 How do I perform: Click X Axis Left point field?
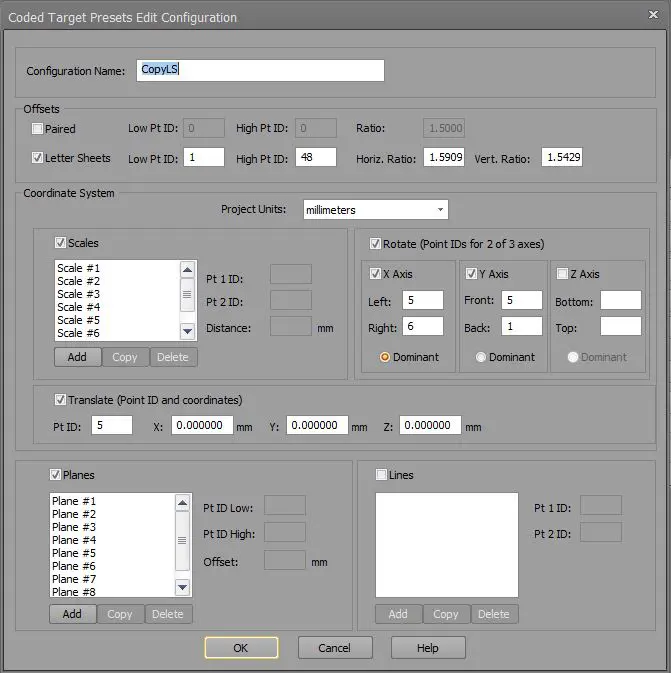(423, 300)
